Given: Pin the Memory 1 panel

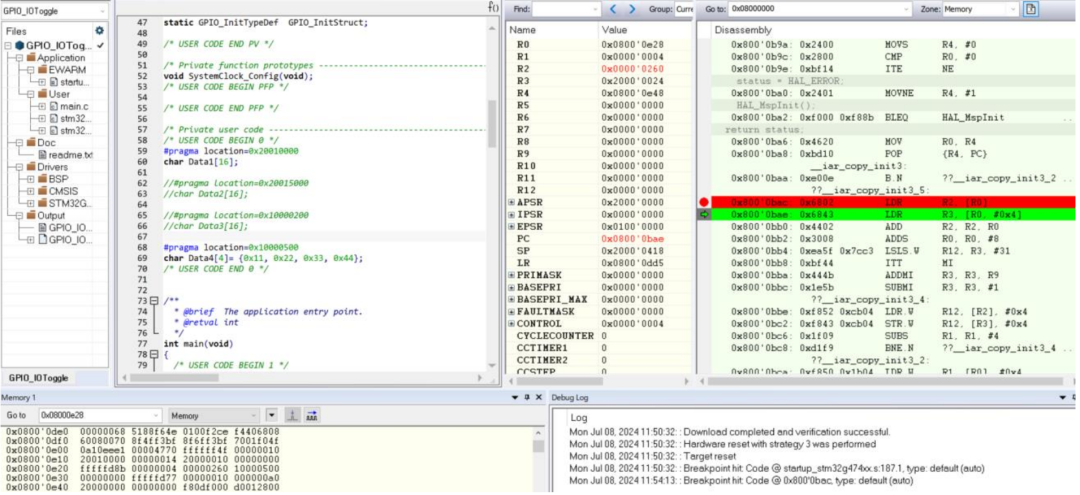Looking at the screenshot, I should click(x=527, y=398).
